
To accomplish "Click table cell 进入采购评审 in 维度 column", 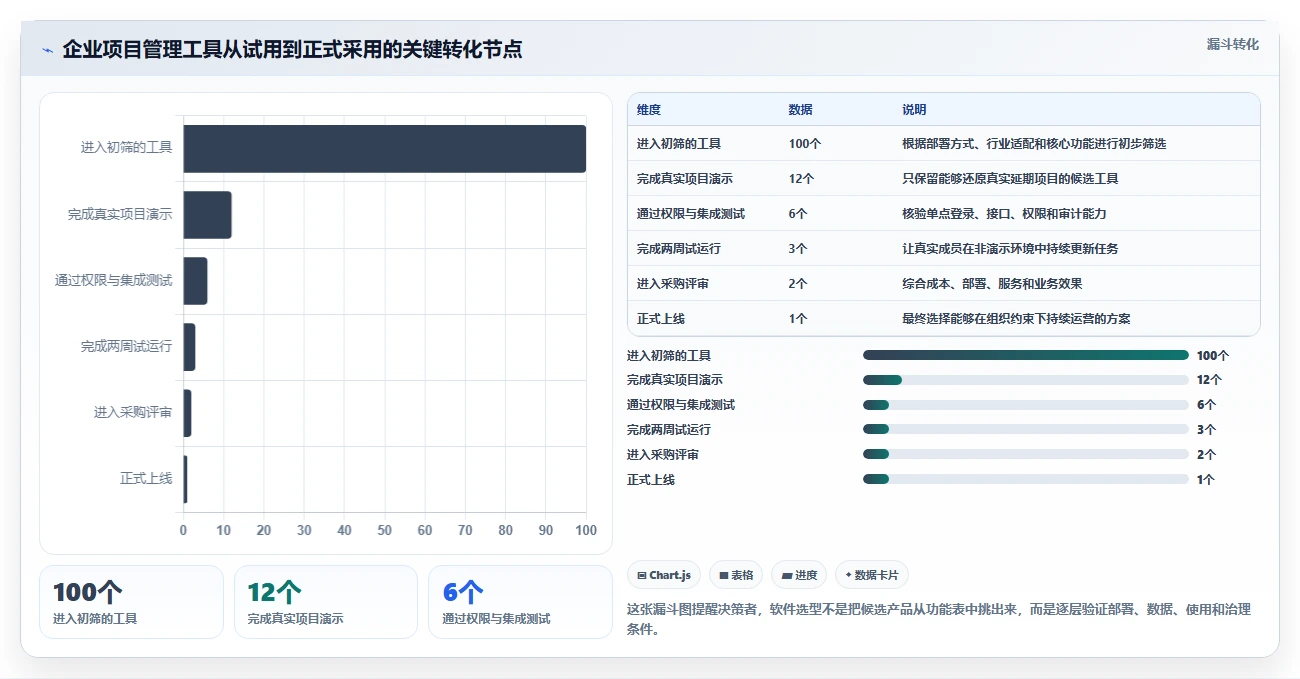I will tap(673, 284).
